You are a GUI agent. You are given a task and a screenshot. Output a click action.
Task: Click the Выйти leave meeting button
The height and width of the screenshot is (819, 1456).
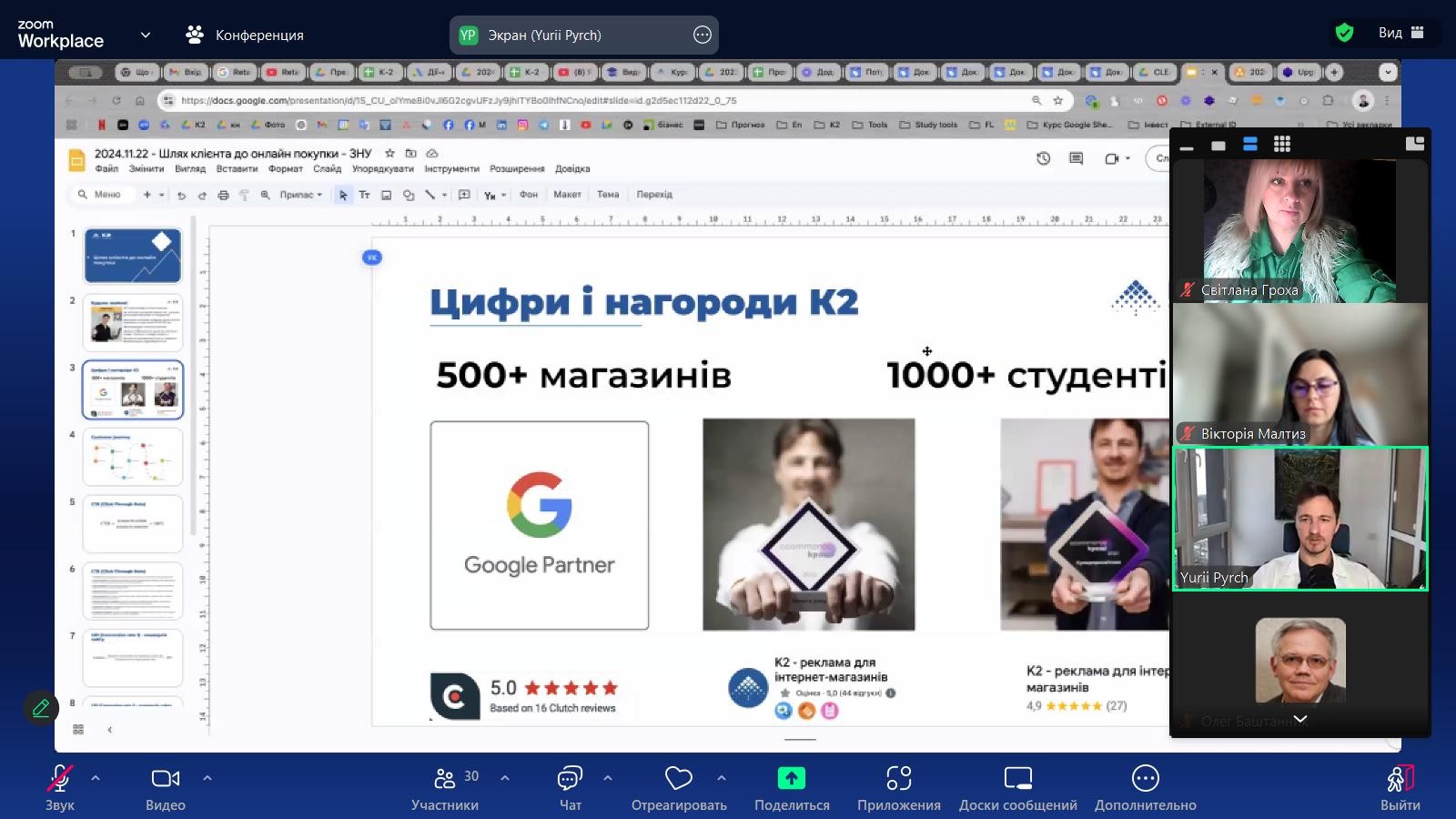(1400, 787)
